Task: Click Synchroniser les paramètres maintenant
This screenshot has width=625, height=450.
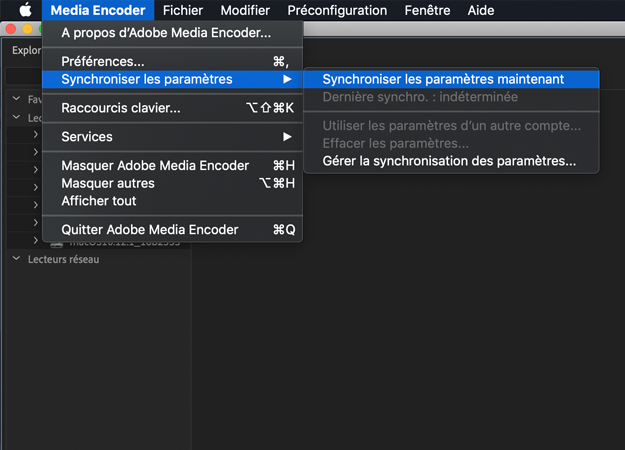Action: pos(443,78)
